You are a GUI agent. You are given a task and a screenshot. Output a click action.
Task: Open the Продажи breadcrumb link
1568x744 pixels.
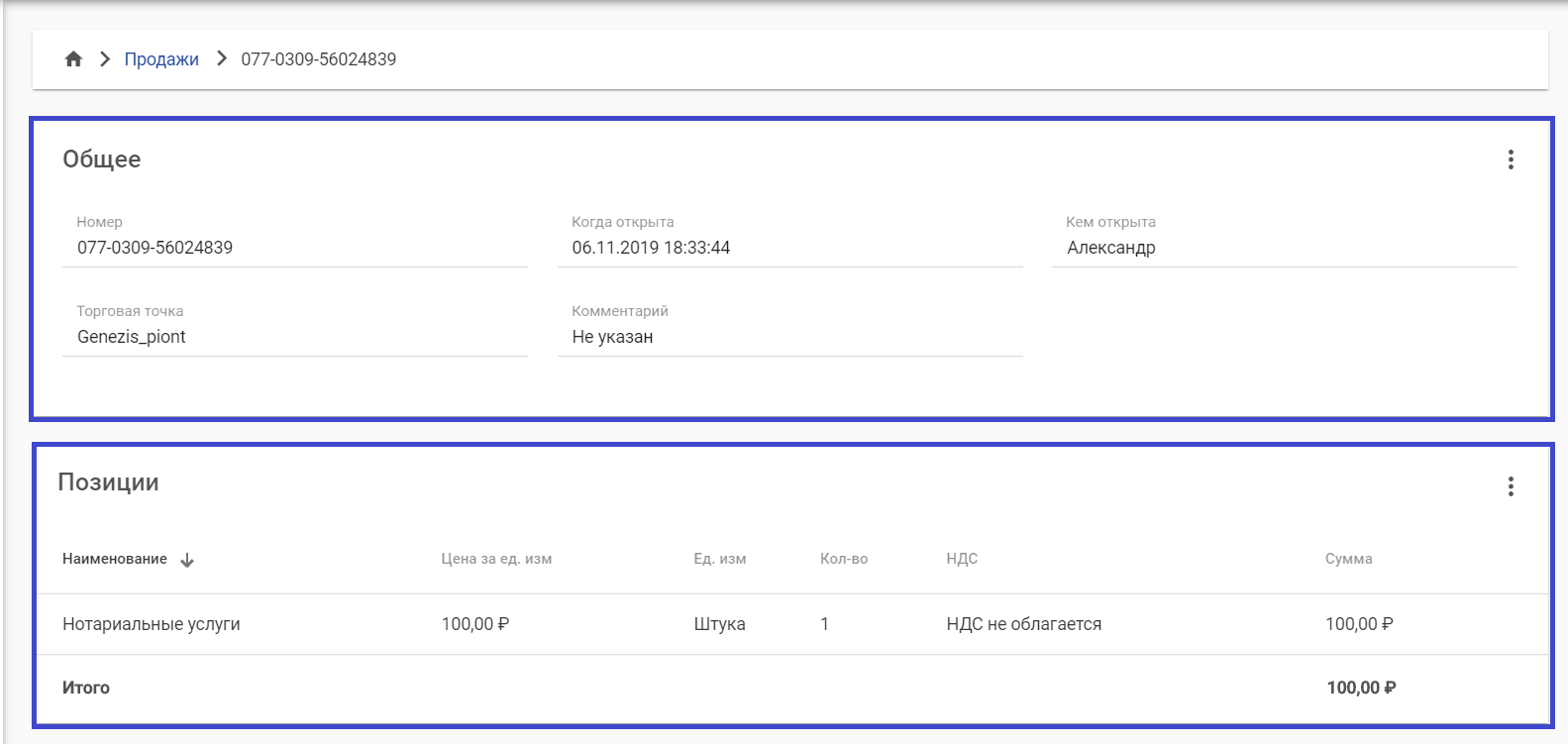(161, 59)
